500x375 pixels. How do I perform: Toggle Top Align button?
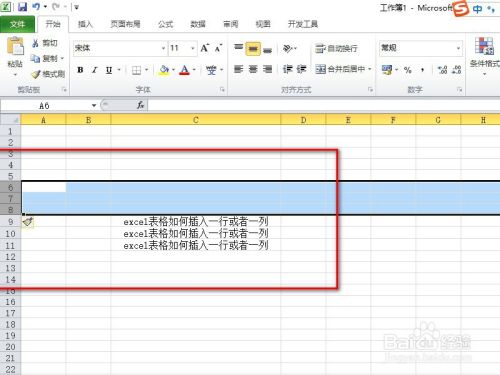point(238,48)
